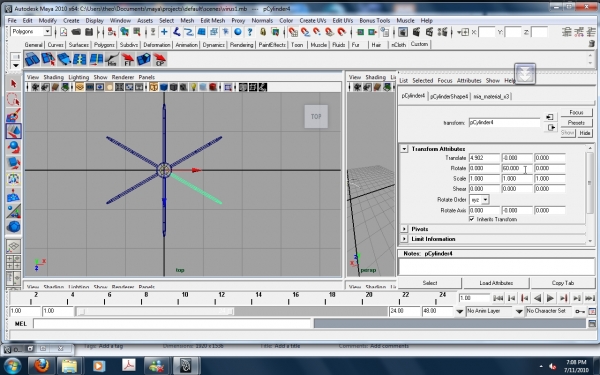Click the FT shelf icon
Image resolution: width=600 pixels, height=375 pixels.
tap(127, 59)
